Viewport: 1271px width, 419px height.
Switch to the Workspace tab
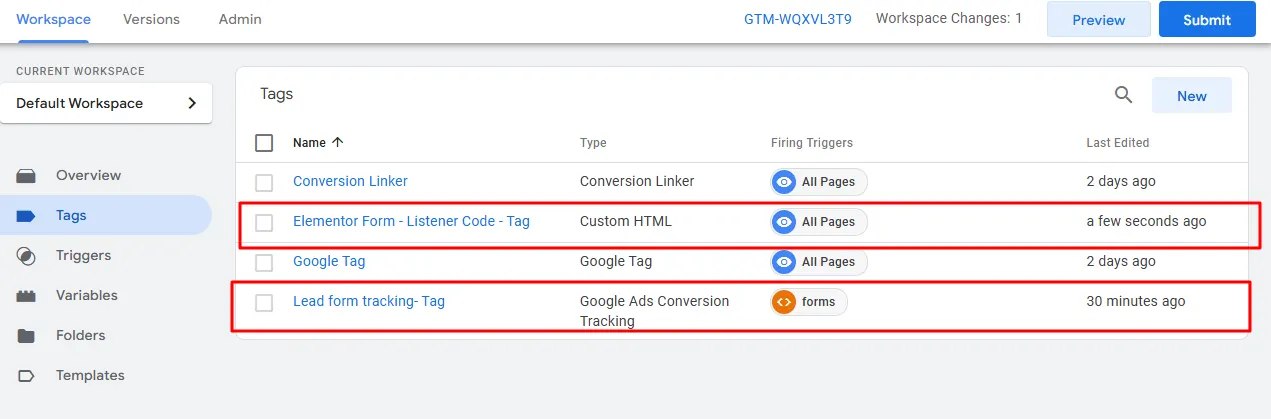coord(53,19)
